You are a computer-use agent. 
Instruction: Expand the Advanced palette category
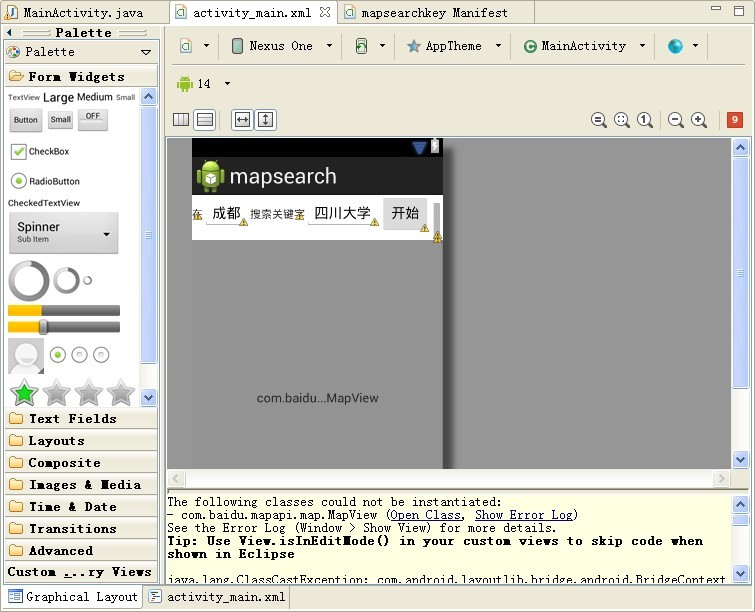pos(81,550)
